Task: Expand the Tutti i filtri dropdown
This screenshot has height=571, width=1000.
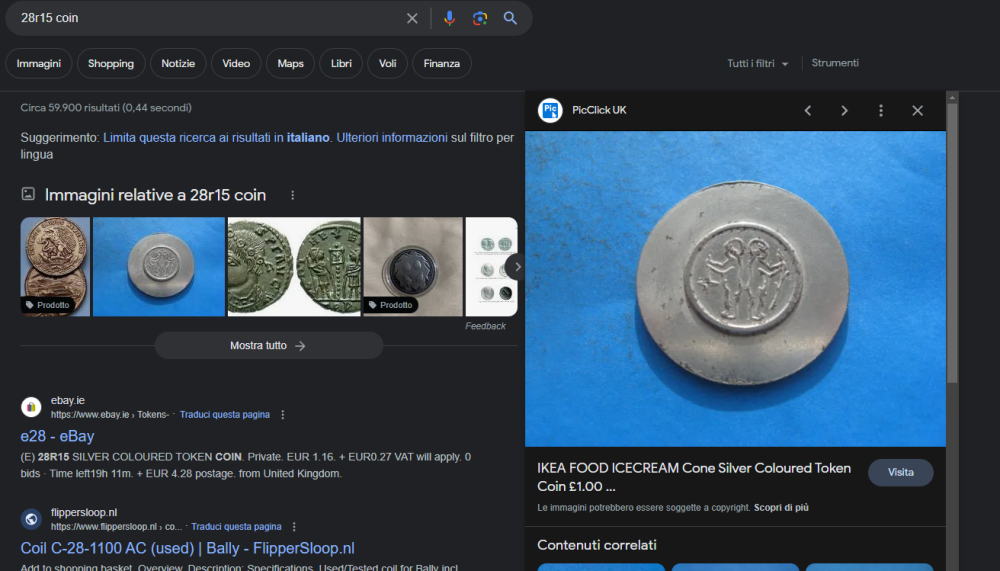Action: (x=757, y=63)
